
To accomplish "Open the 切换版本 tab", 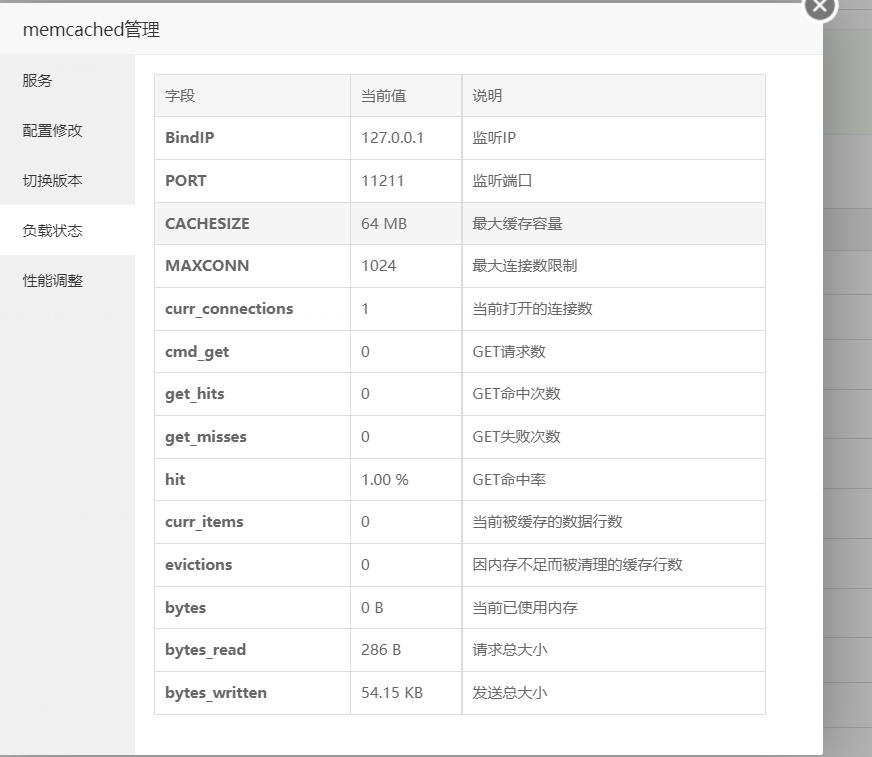I will (x=67, y=180).
